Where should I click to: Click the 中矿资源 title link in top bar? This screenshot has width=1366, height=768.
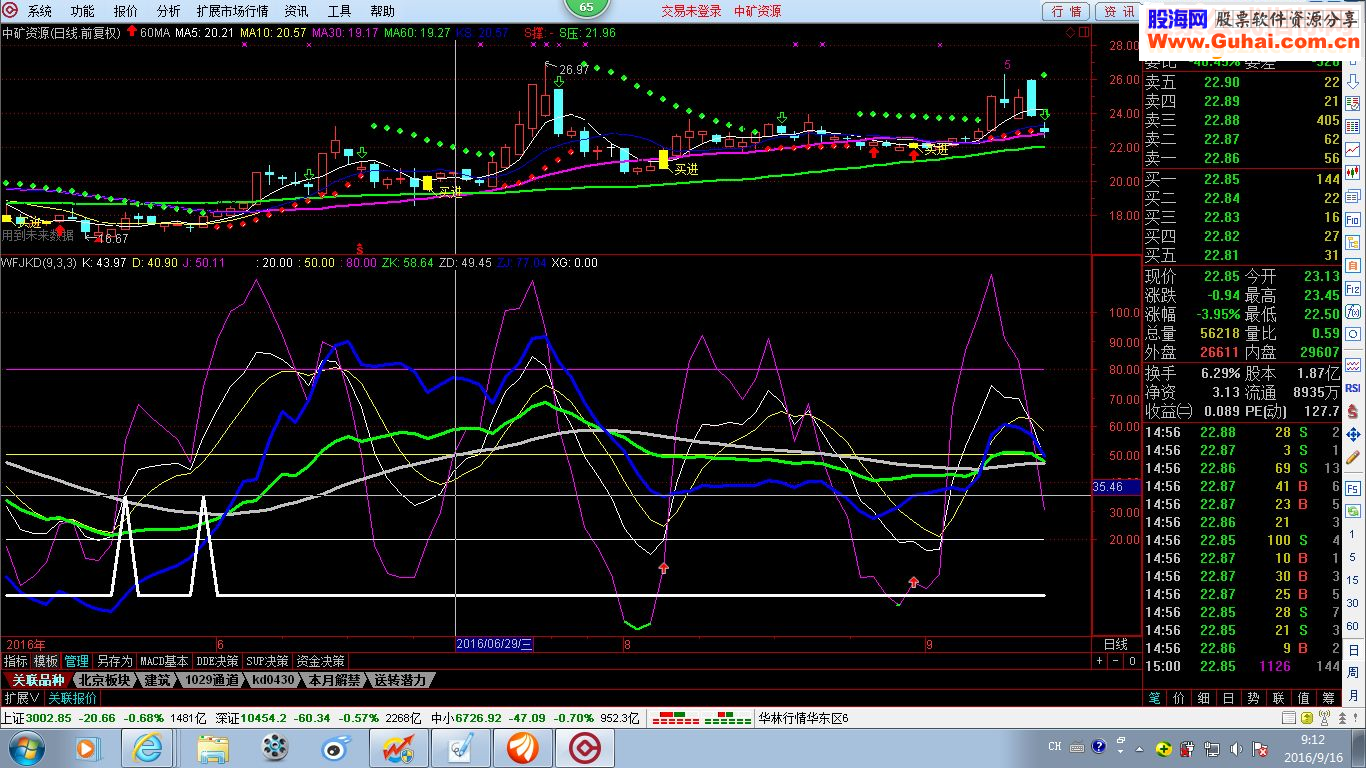(x=758, y=11)
